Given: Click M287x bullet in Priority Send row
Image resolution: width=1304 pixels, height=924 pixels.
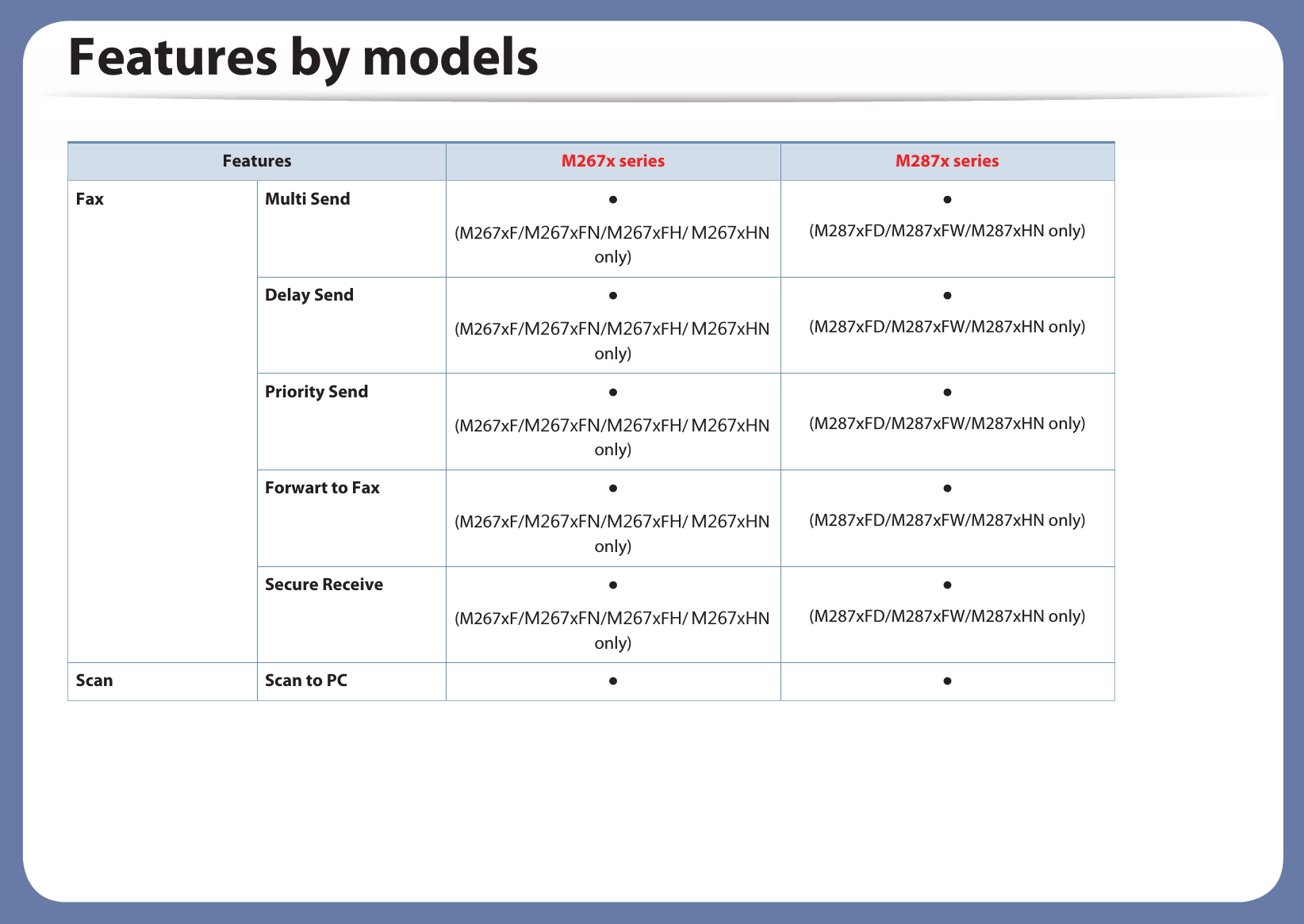Looking at the screenshot, I should click(x=947, y=392).
